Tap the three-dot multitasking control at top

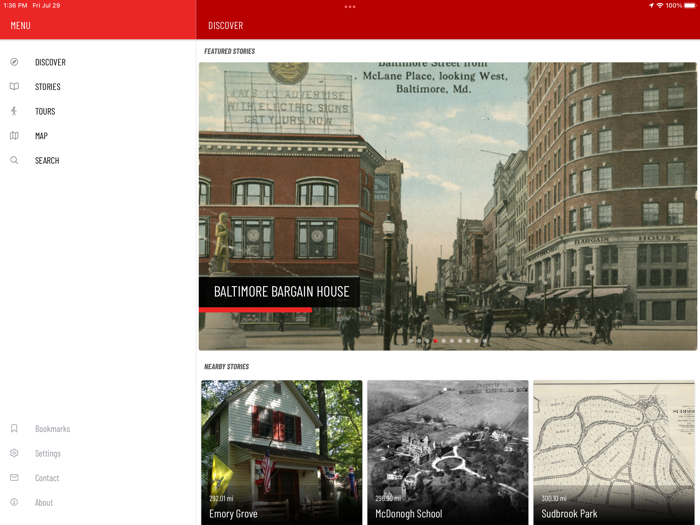tap(350, 7)
